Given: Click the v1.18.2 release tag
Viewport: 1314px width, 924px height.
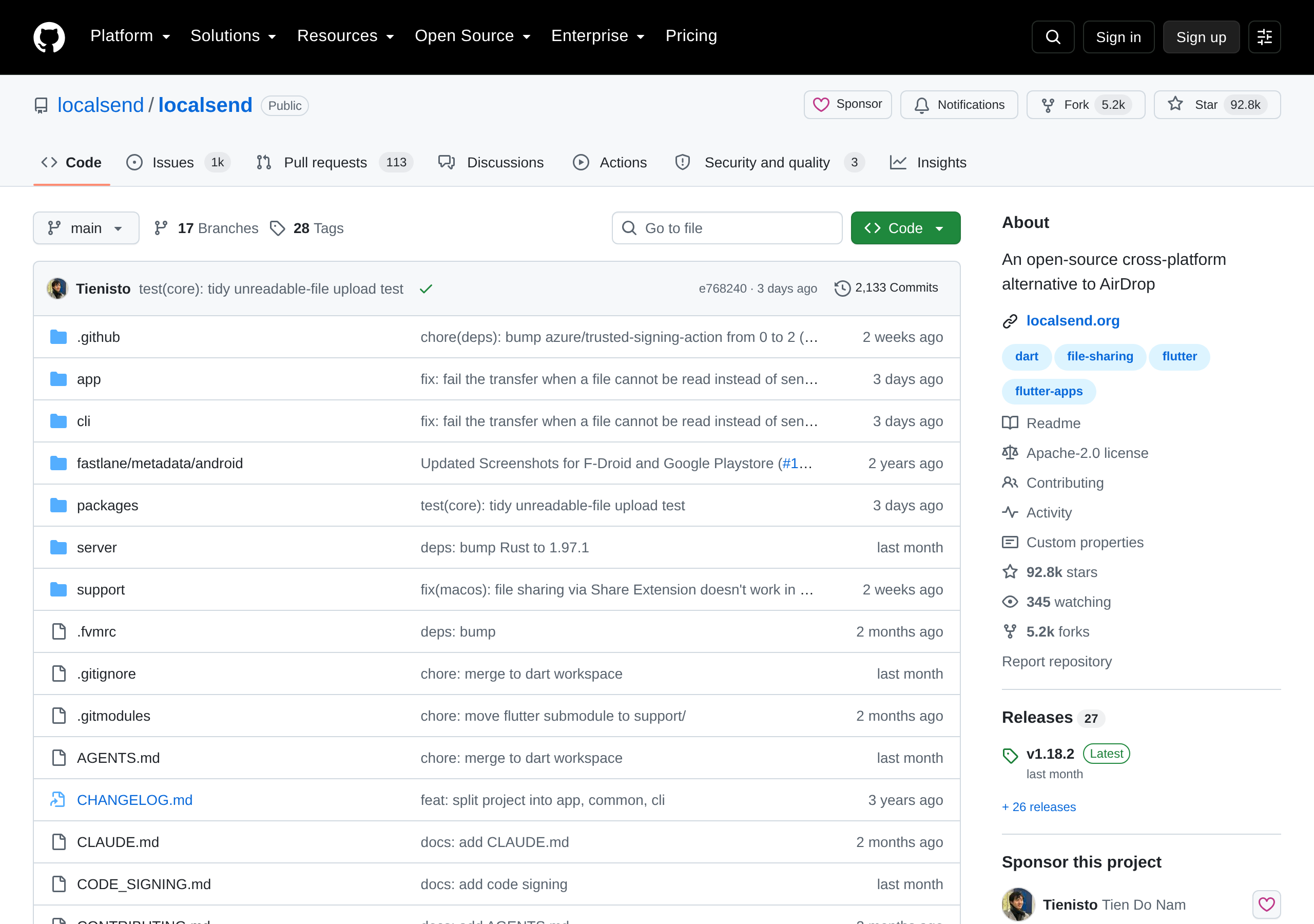Looking at the screenshot, I should [1050, 754].
